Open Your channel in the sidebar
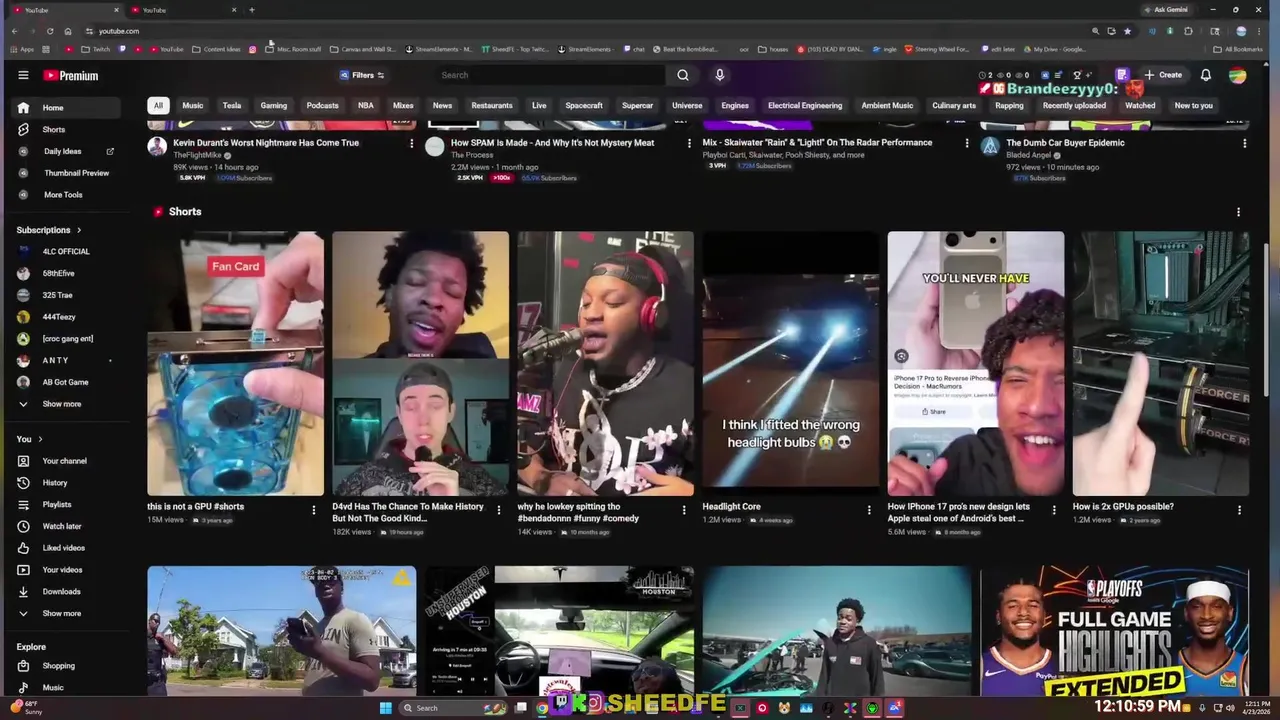Screen dimensions: 1280x720 (64, 461)
